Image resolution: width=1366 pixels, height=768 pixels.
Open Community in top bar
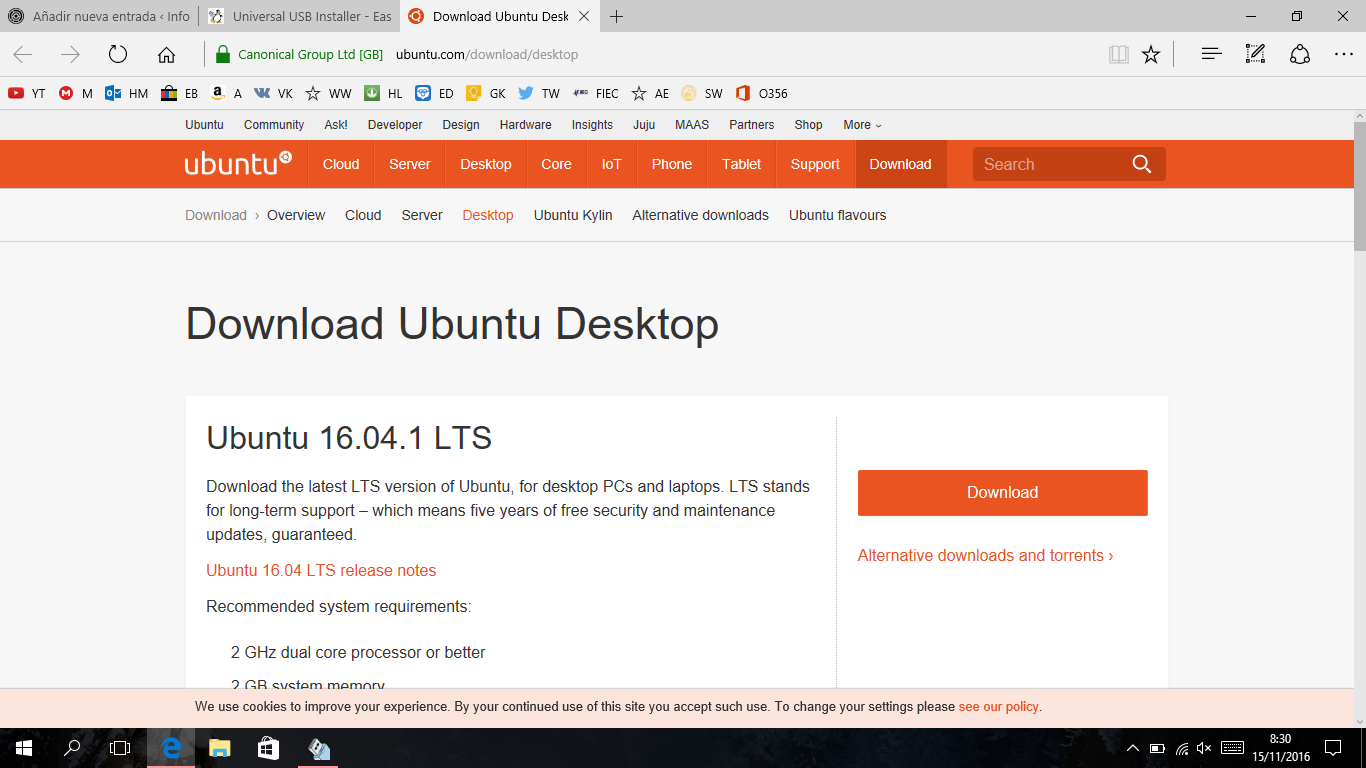[274, 125]
